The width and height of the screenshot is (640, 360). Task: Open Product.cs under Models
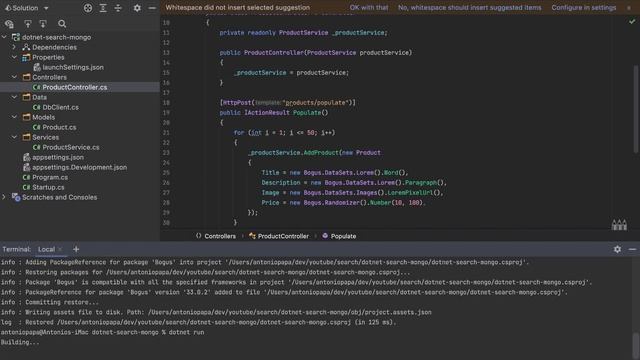point(59,127)
